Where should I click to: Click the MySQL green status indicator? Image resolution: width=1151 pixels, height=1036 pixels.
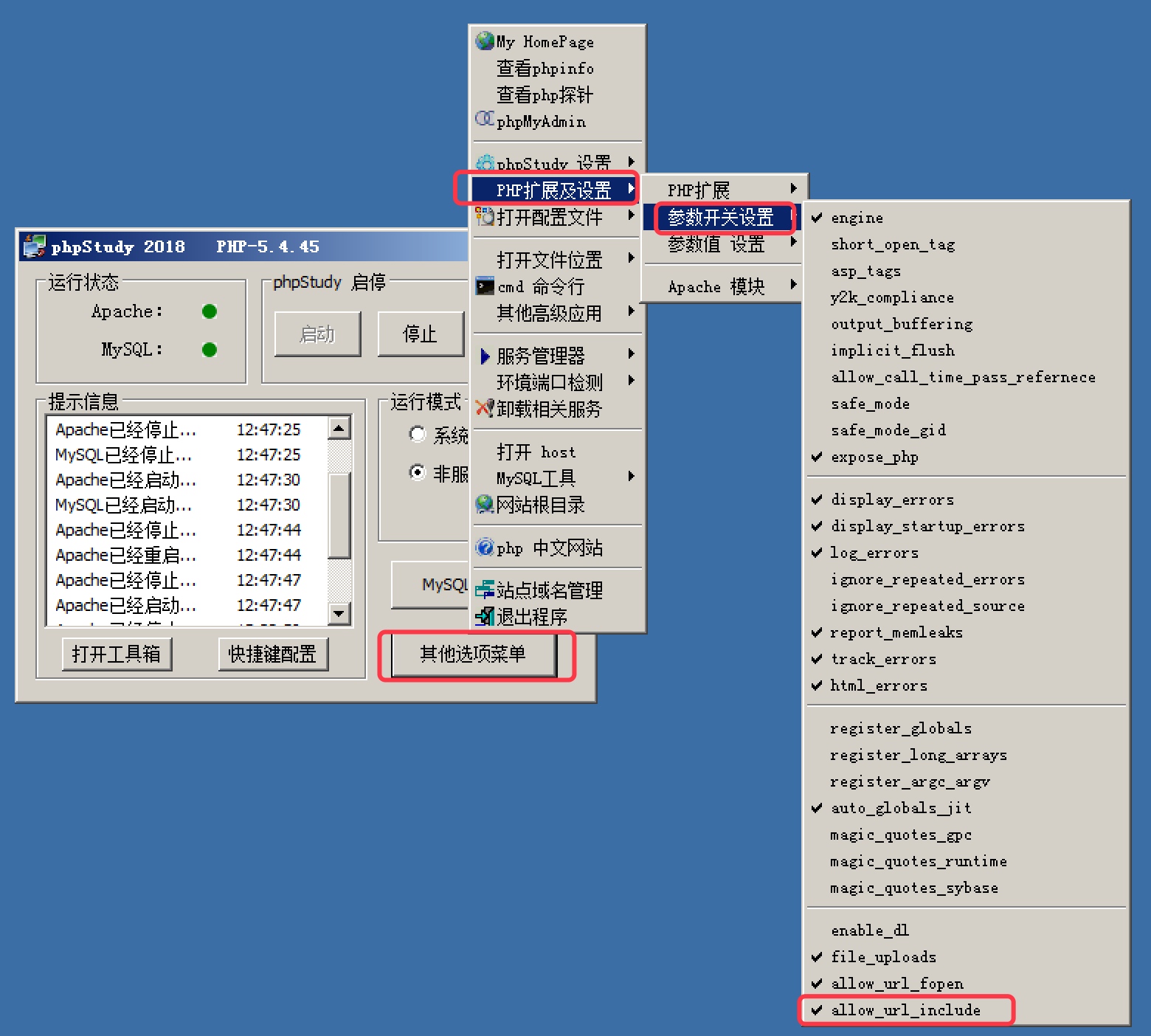click(x=210, y=350)
